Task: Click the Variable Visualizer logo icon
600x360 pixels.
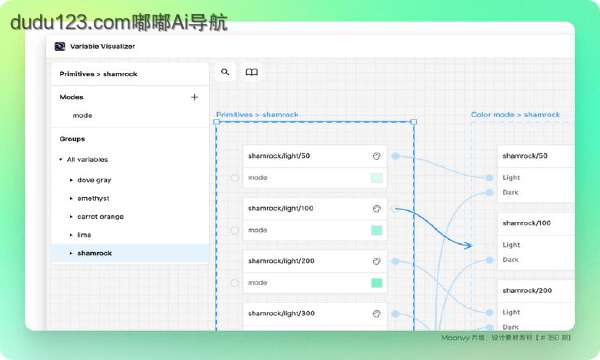Action: click(x=60, y=46)
